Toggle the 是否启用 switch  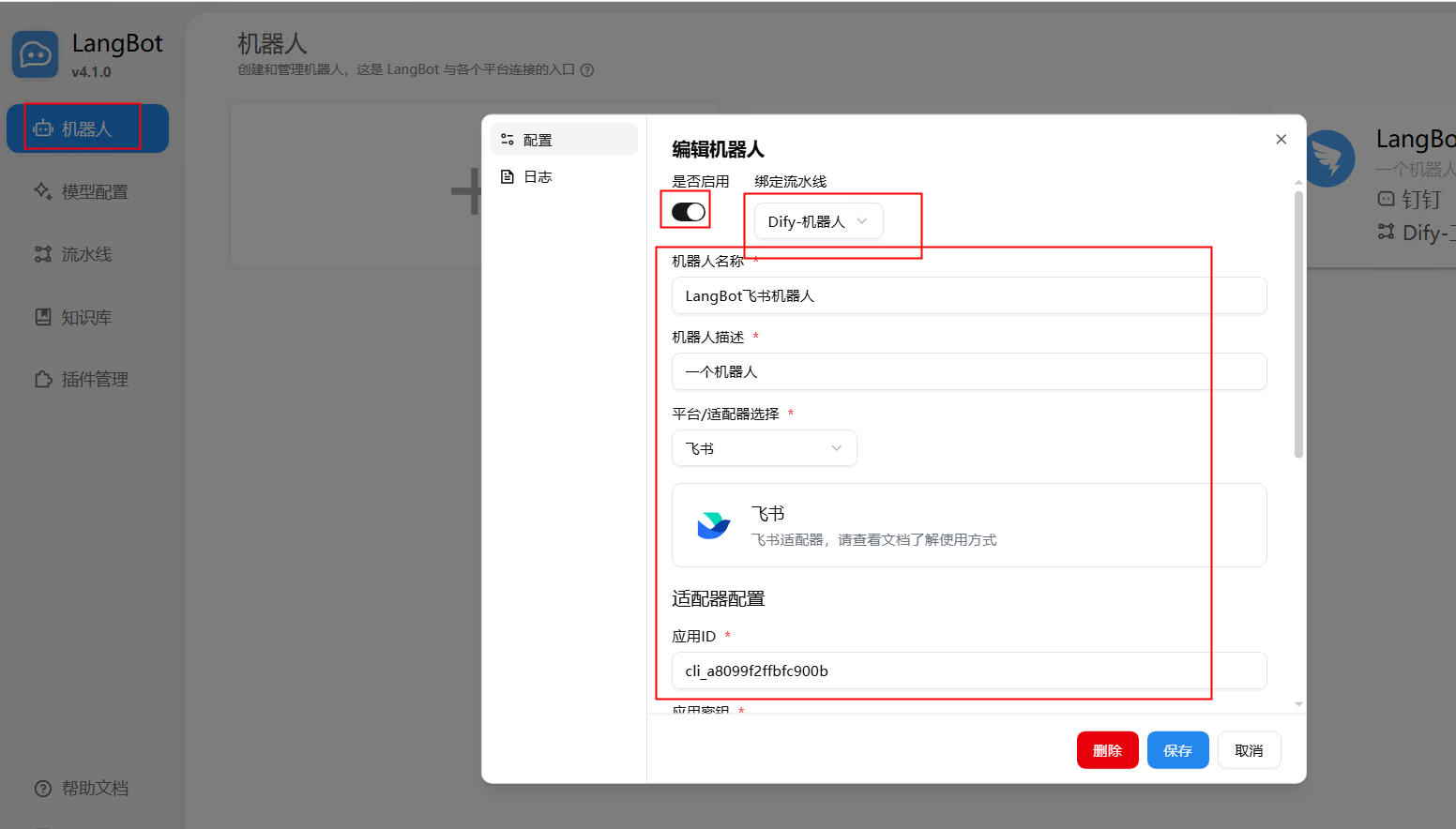tap(689, 212)
